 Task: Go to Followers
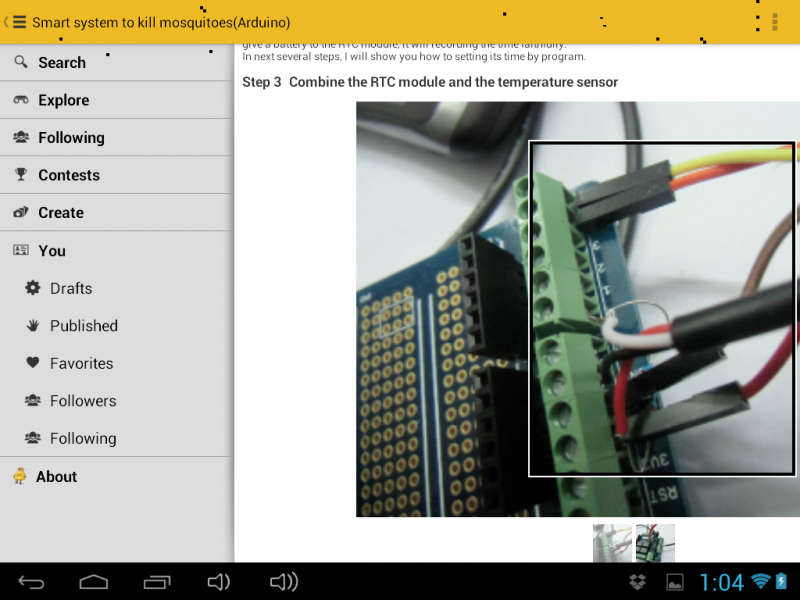116,401
